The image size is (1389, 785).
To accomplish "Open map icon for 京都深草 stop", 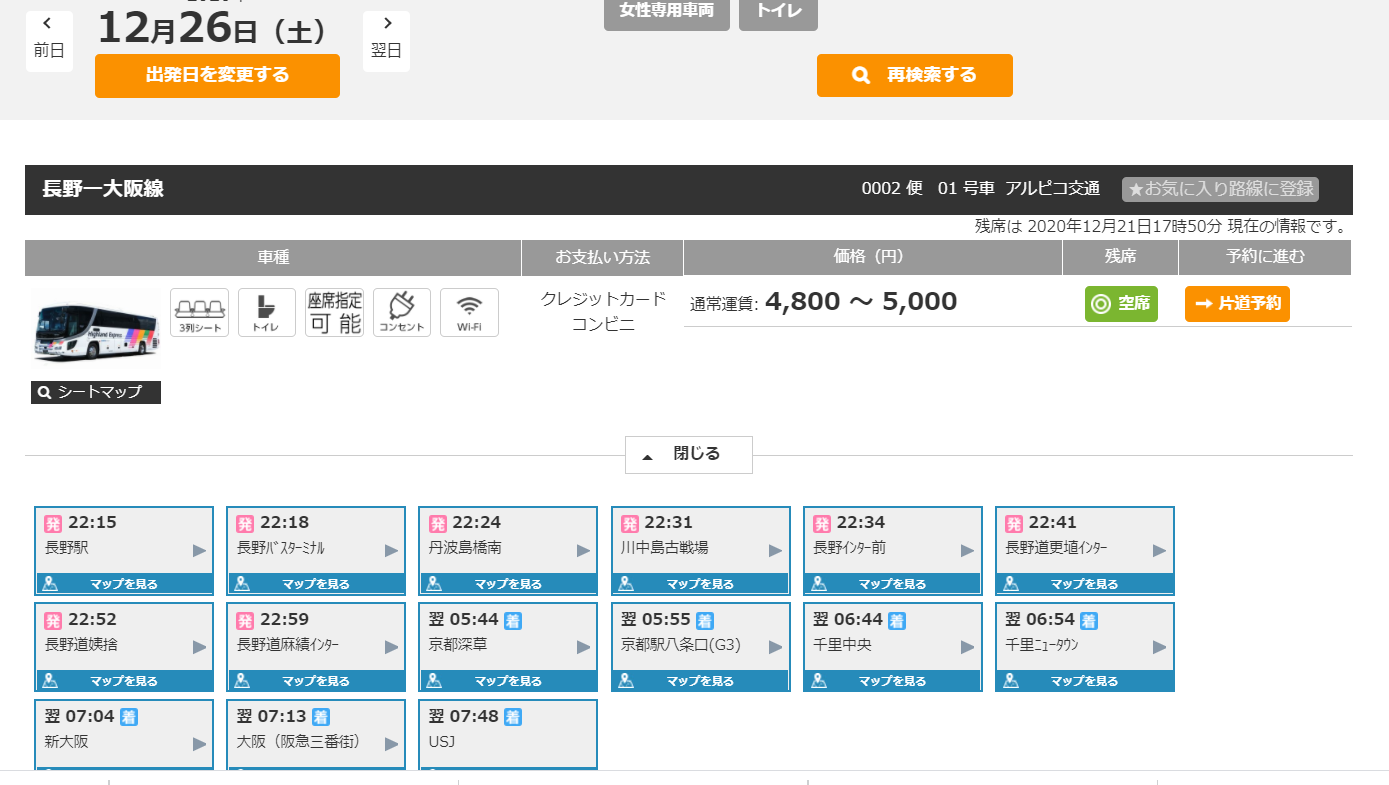I will 434,681.
